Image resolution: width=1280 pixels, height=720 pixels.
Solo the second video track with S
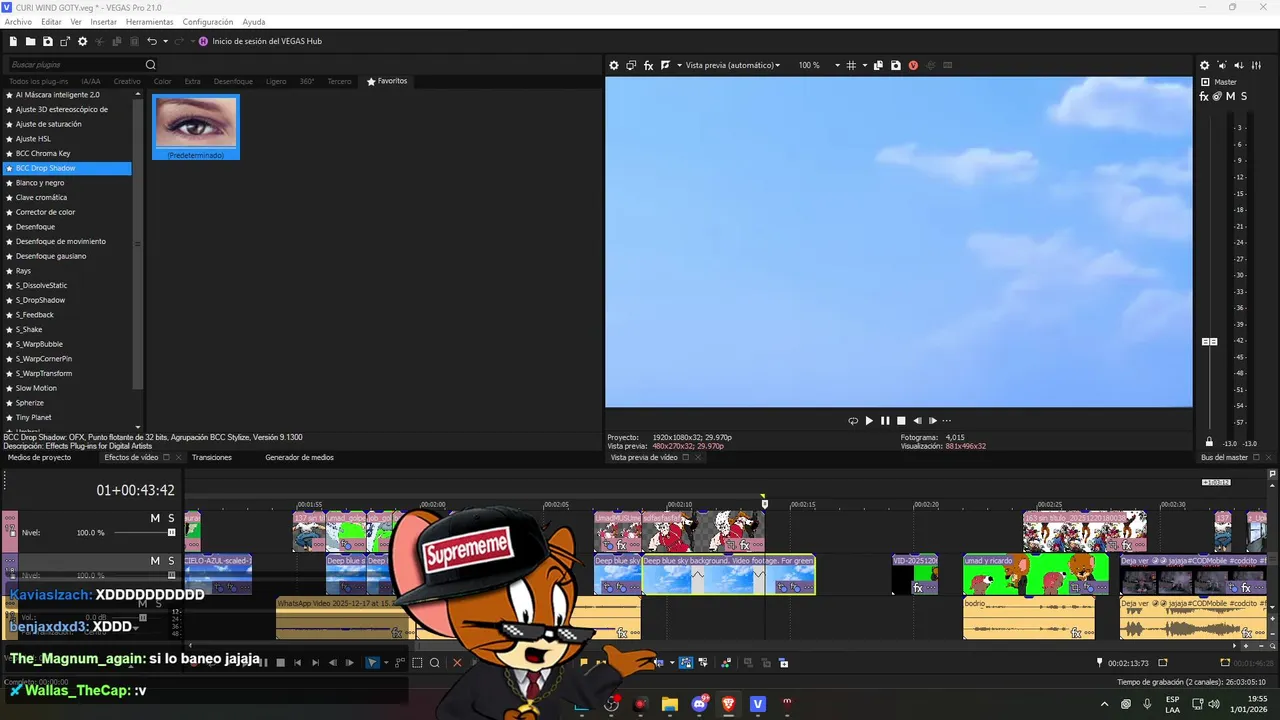coord(171,561)
